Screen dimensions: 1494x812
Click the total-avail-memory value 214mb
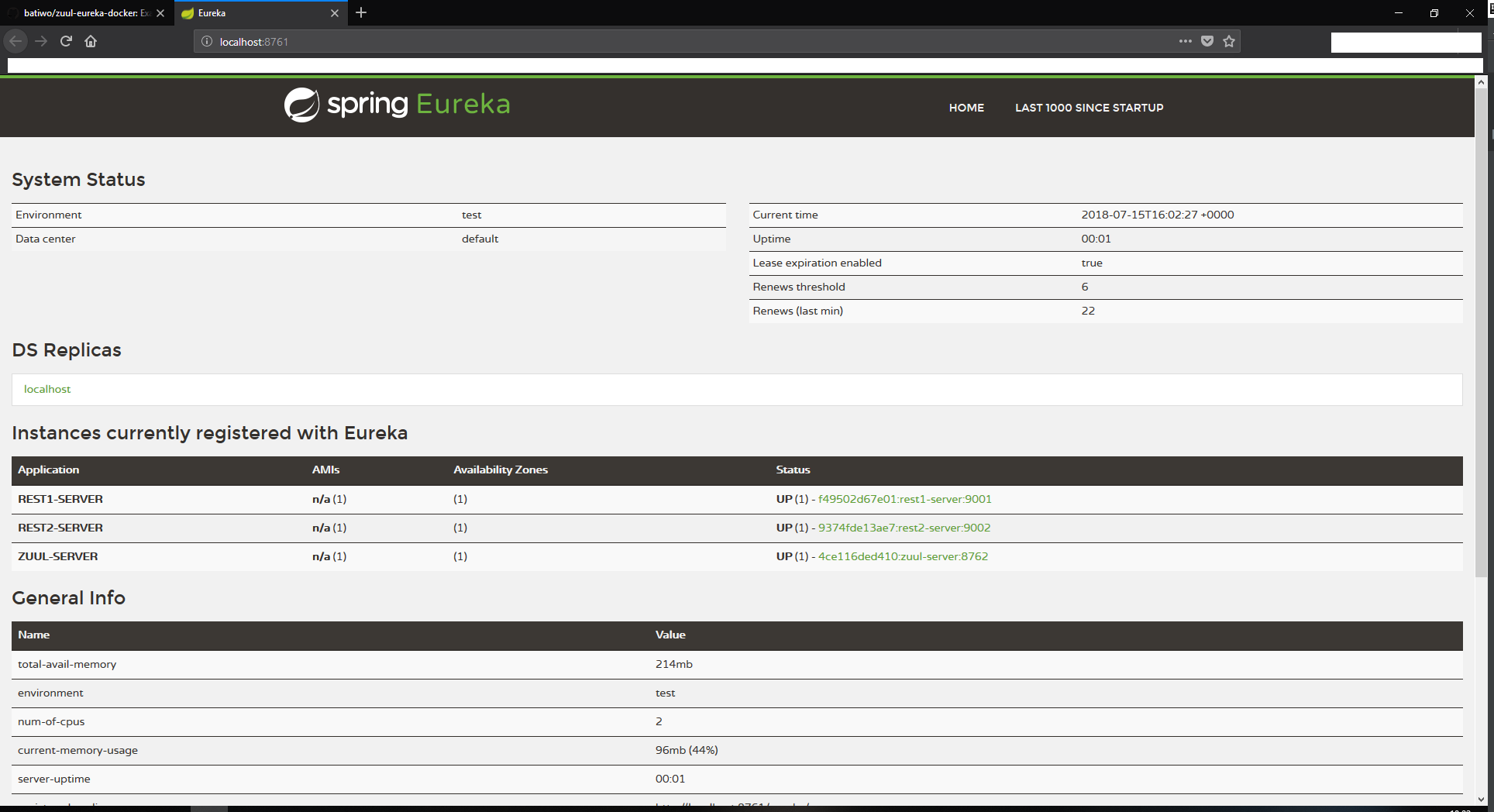click(x=674, y=664)
